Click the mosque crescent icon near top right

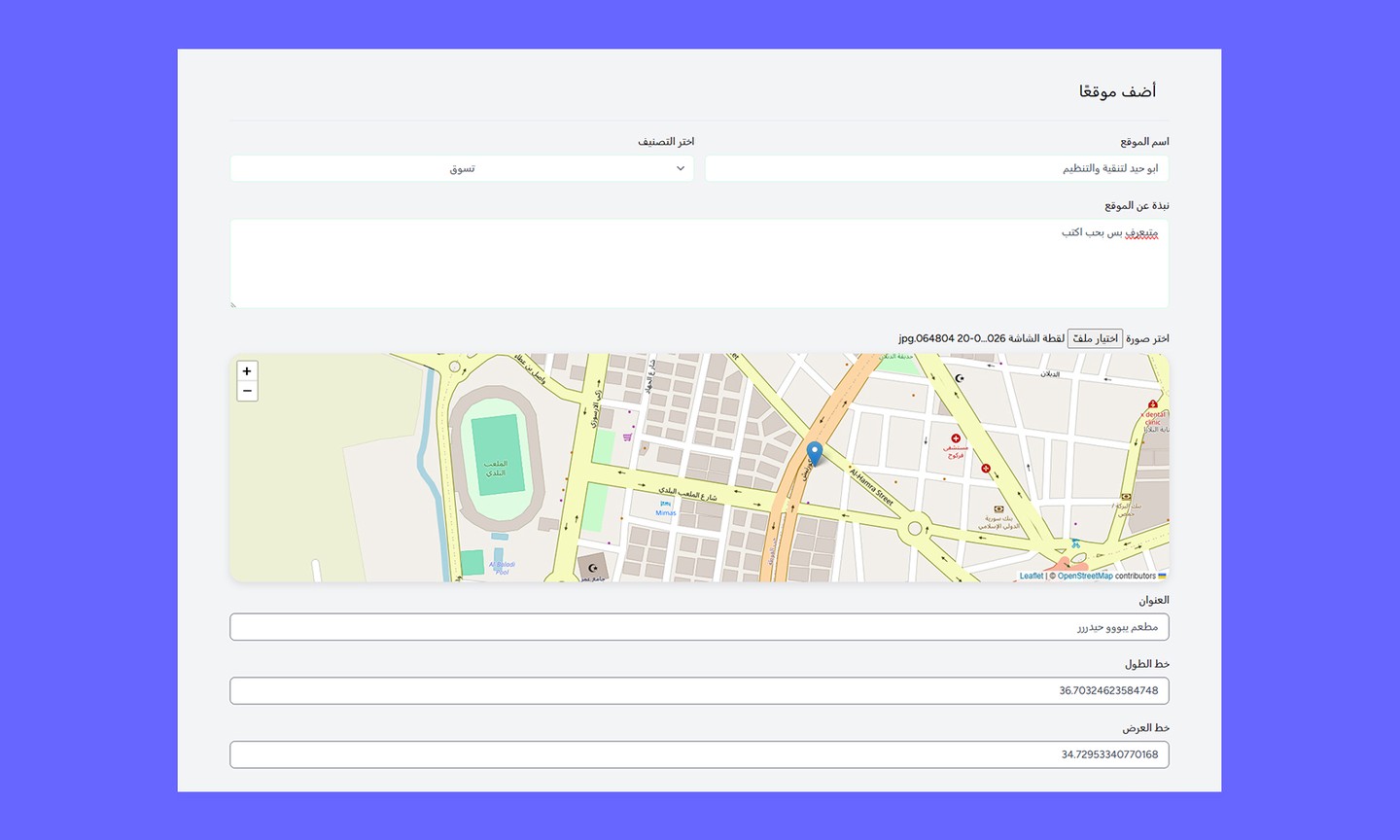[960, 378]
